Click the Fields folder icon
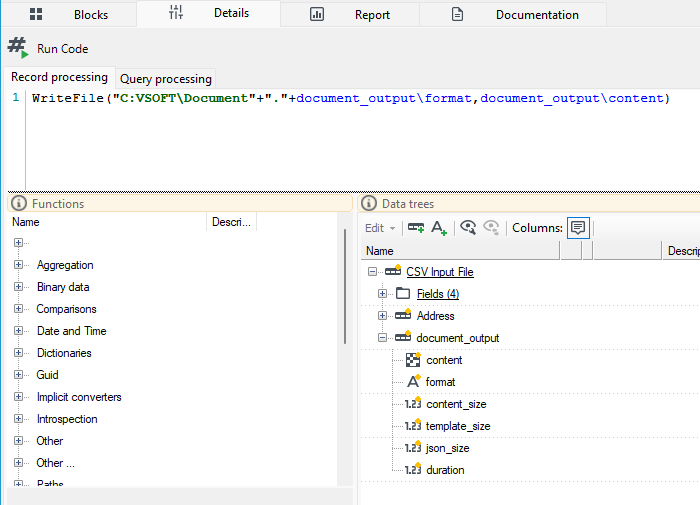 tap(403, 293)
